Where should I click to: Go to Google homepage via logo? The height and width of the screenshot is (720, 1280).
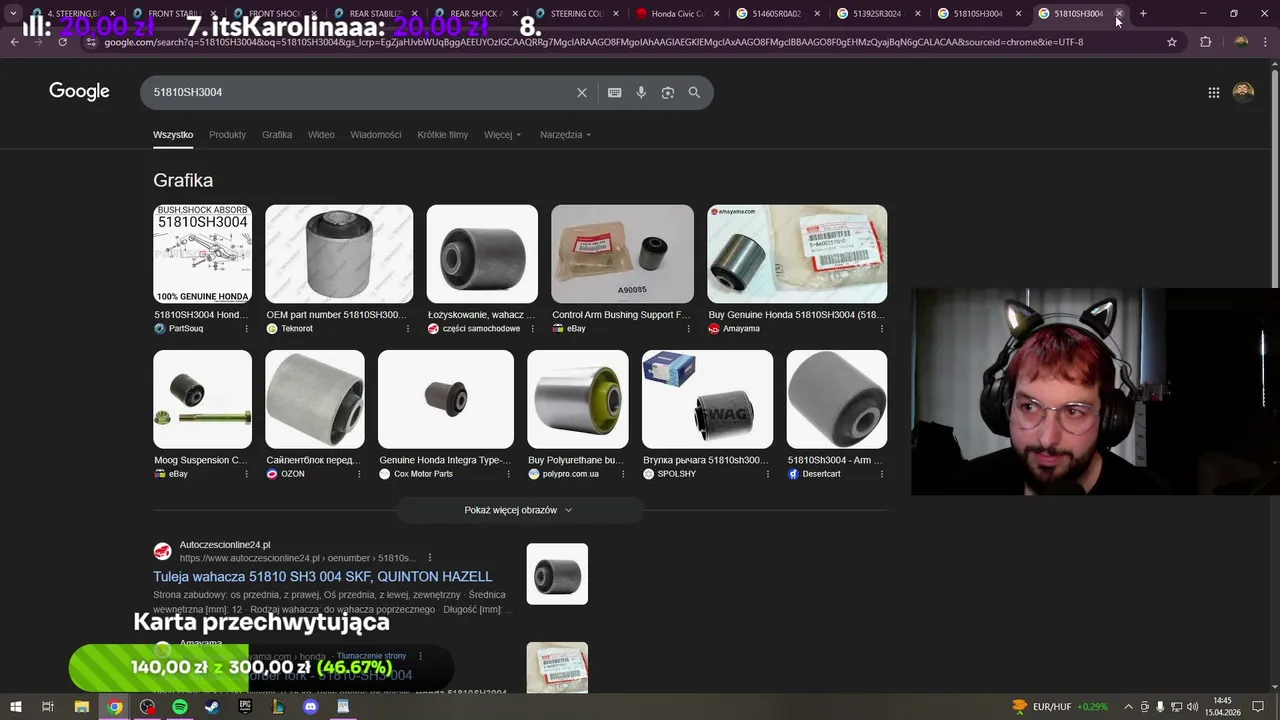79,92
